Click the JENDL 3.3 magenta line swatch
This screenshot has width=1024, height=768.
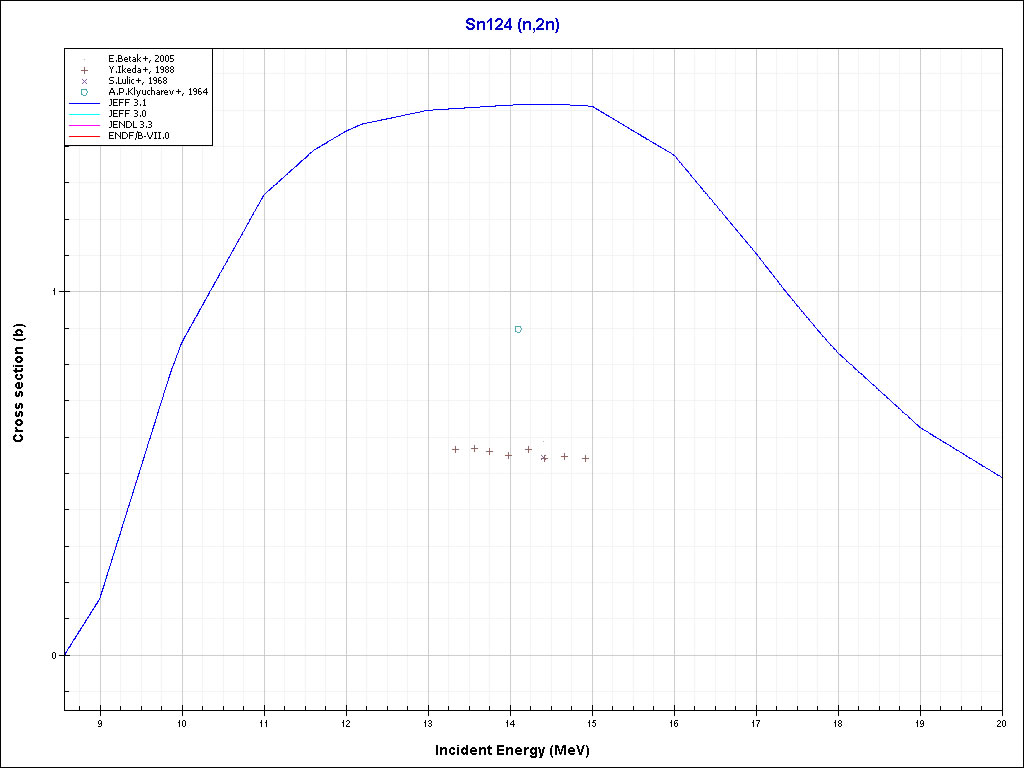pos(85,124)
